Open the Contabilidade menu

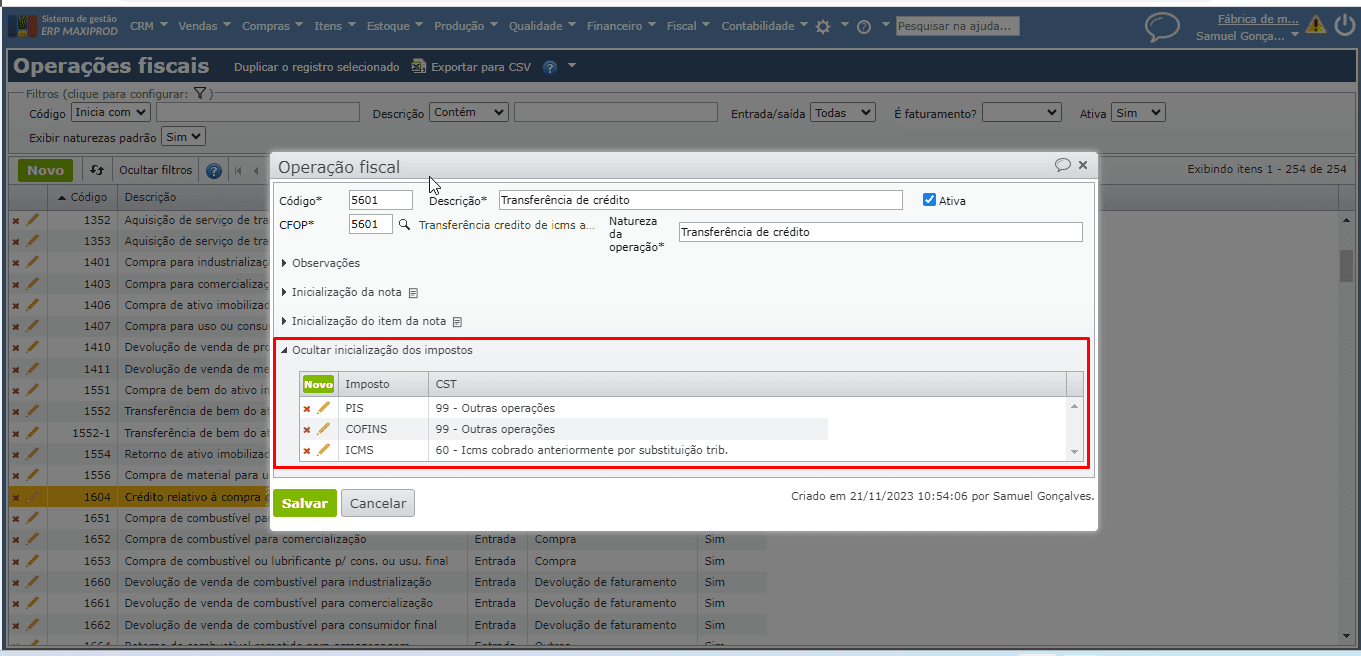pos(765,26)
